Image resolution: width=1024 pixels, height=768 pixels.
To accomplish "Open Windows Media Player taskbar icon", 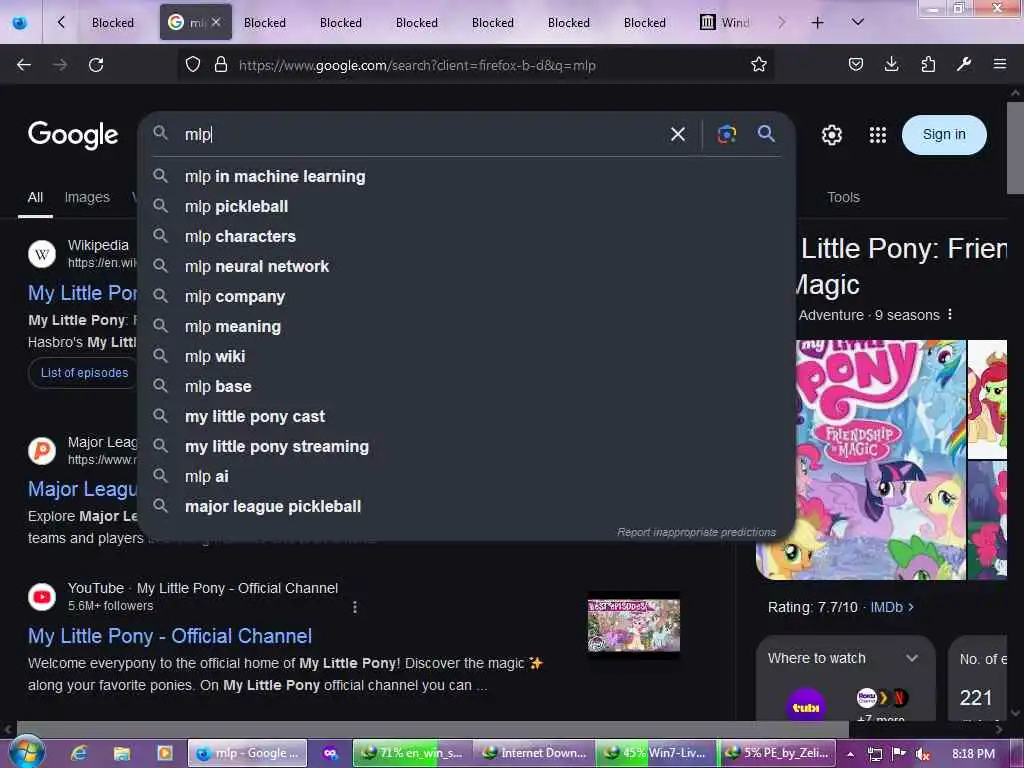I will 165,753.
